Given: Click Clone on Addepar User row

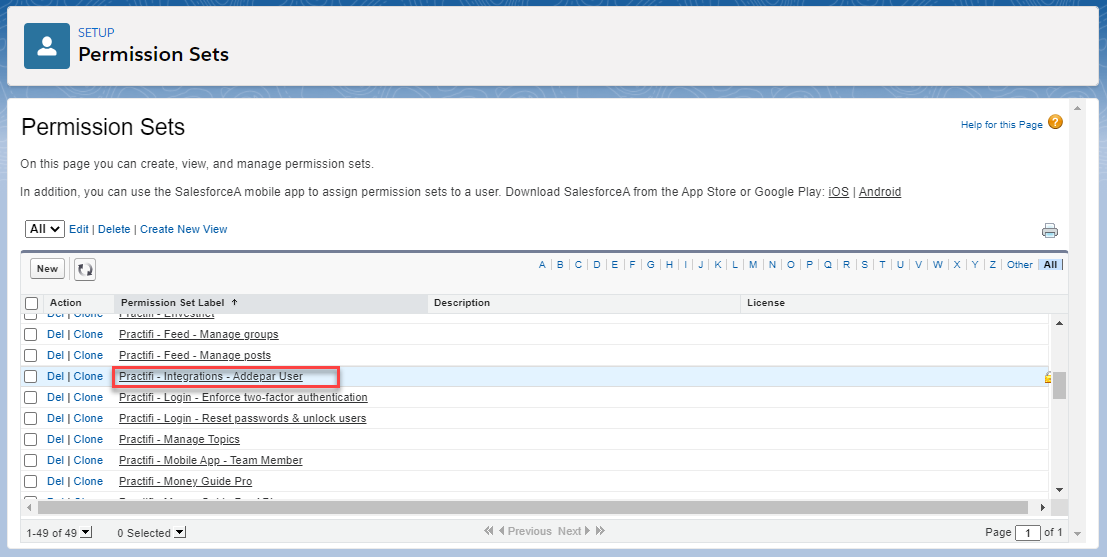Looking at the screenshot, I should point(88,377).
